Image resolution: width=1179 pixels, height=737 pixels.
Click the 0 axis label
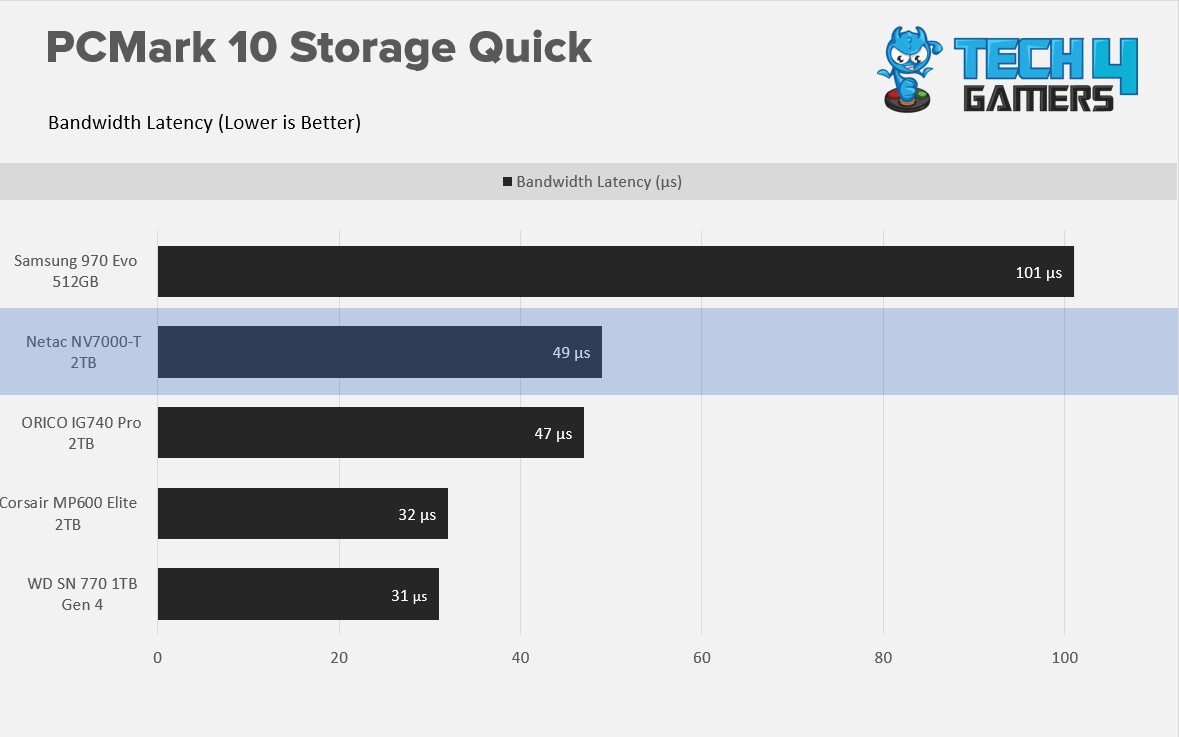click(157, 657)
